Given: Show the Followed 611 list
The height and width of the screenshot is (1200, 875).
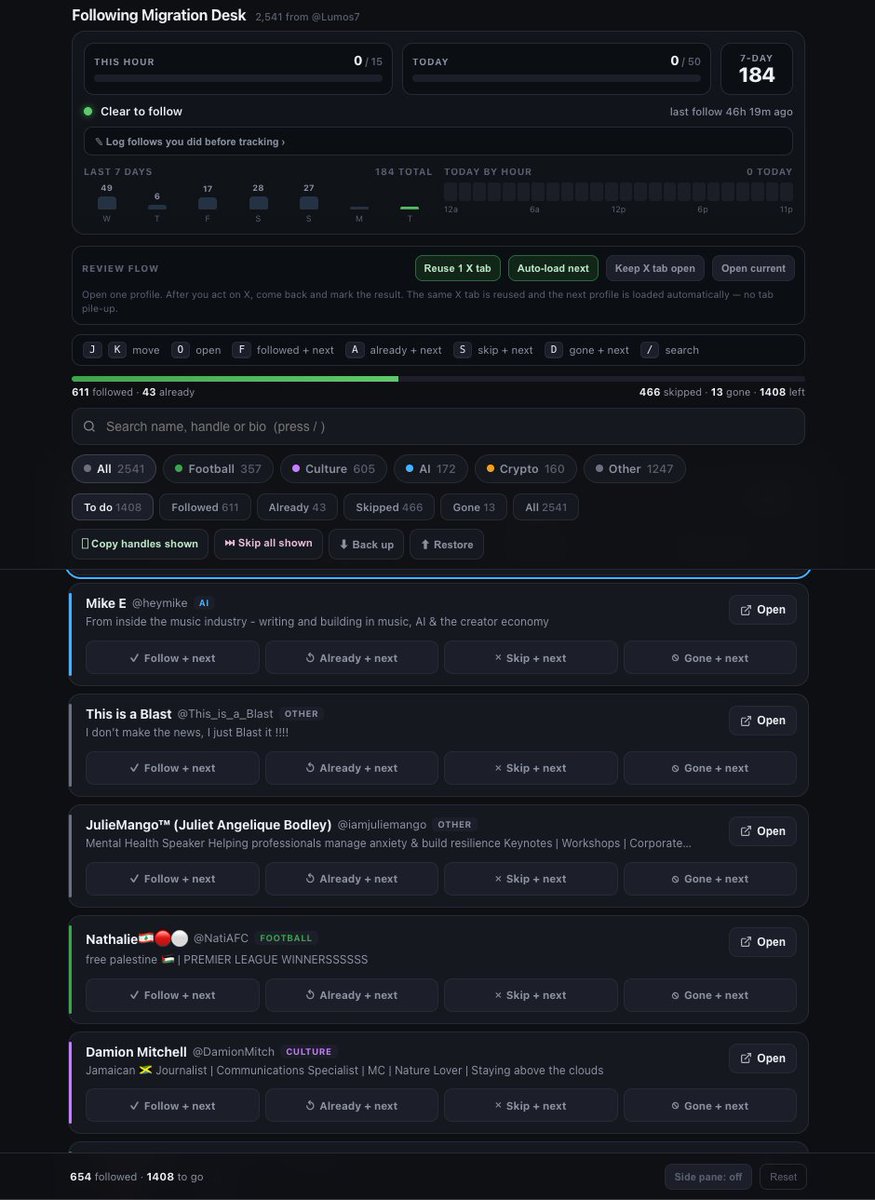Looking at the screenshot, I should [205, 507].
